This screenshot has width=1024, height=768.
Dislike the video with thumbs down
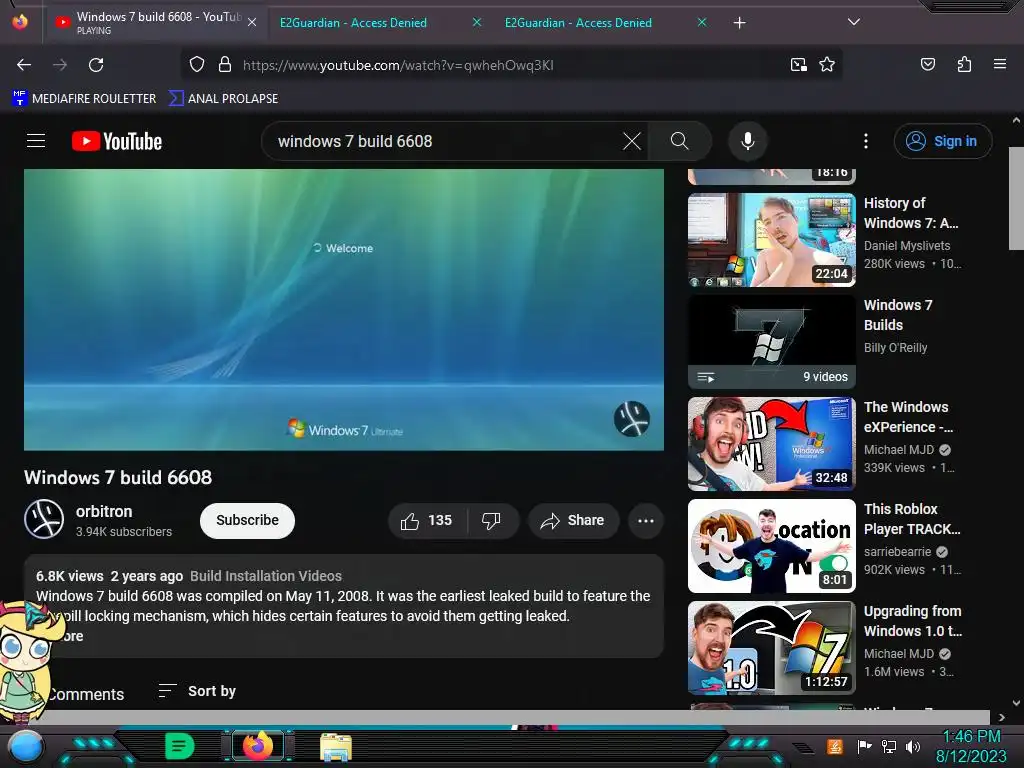(491, 520)
